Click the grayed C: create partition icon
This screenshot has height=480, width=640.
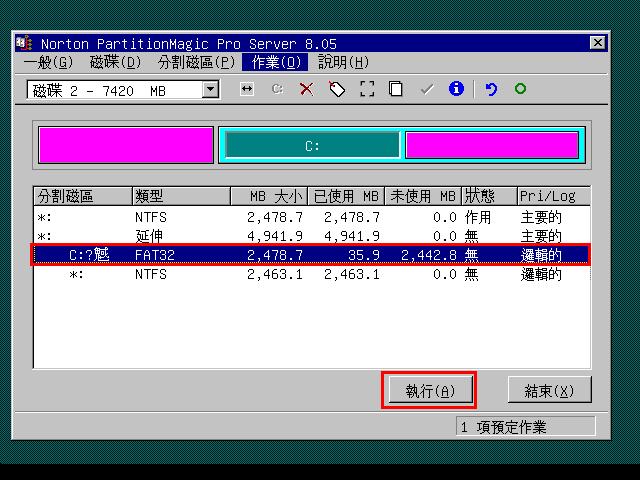tap(277, 89)
